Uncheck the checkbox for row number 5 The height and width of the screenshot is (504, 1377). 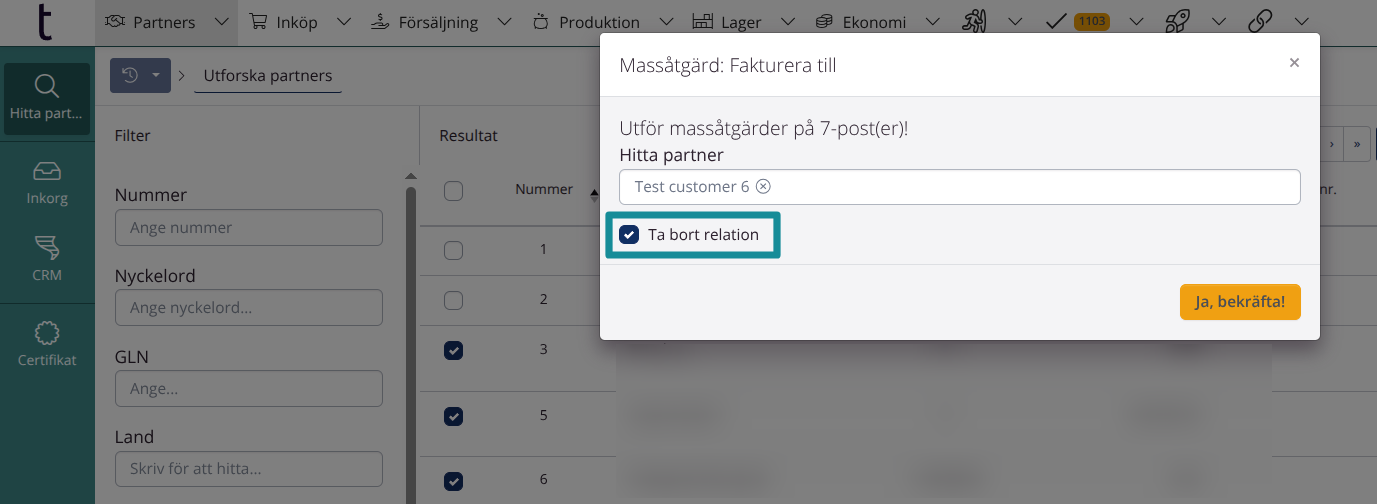(x=453, y=416)
